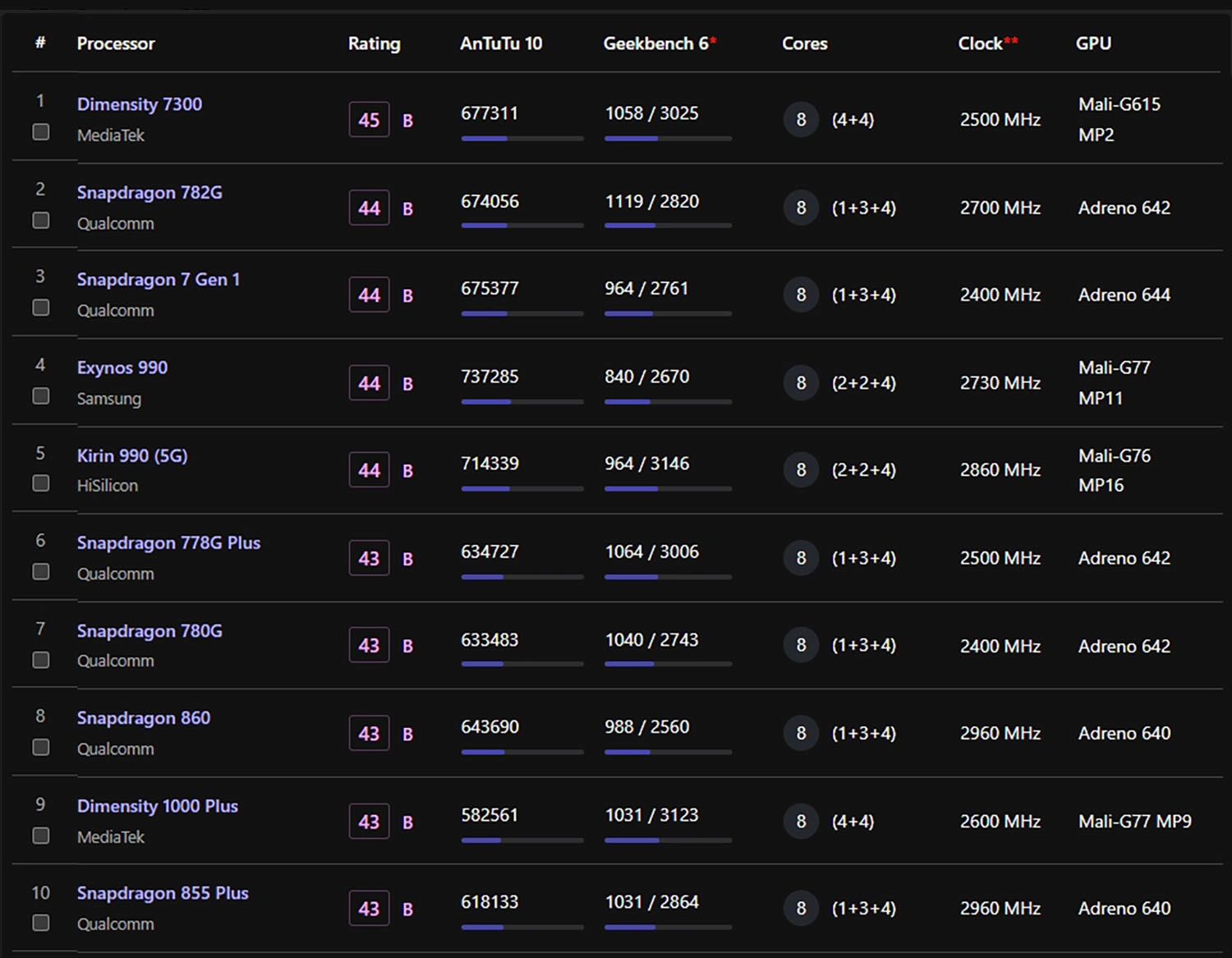Click the AnTuTu score 582561
Viewport: 1232px width, 958px height.
point(490,815)
